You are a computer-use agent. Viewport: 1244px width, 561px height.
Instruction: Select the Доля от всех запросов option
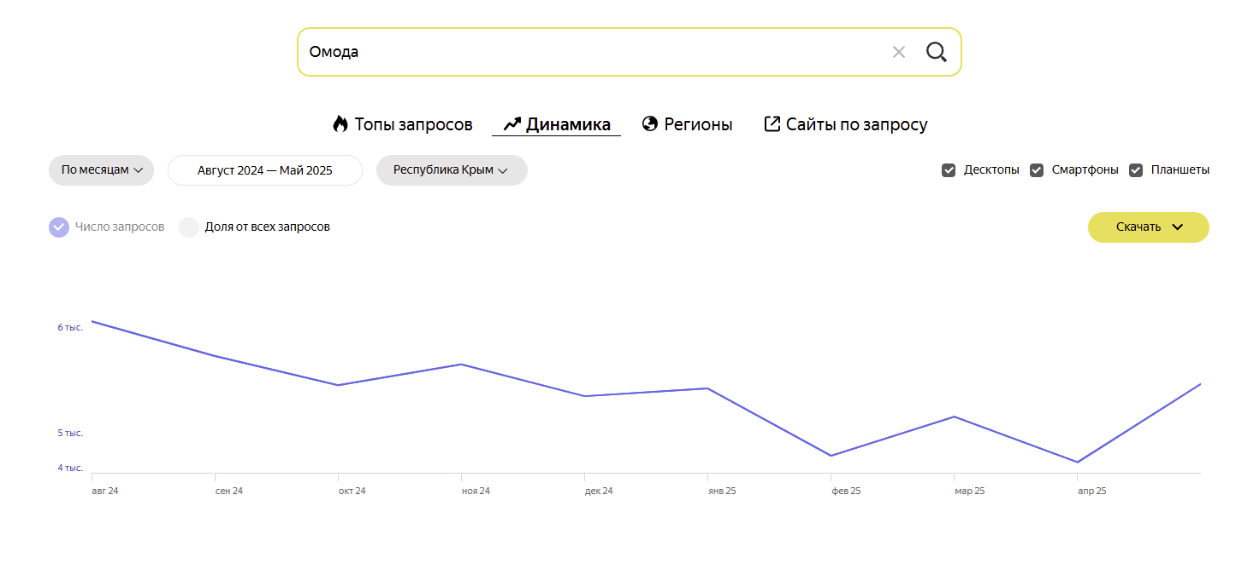[189, 227]
